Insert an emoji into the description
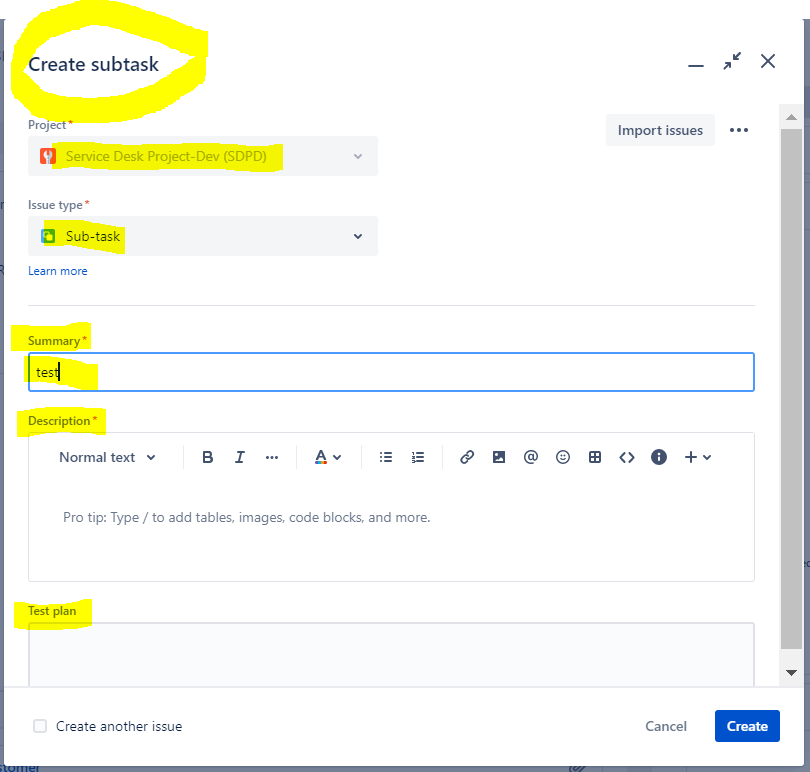The image size is (810, 772). tap(563, 457)
